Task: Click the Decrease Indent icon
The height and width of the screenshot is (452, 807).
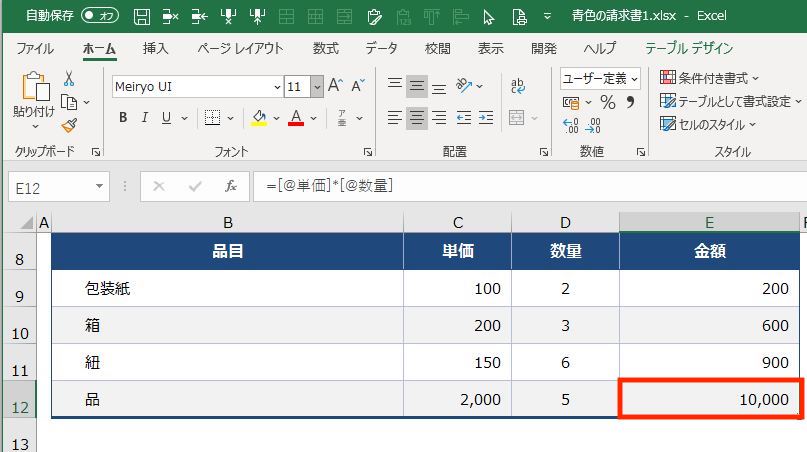Action: click(x=463, y=118)
